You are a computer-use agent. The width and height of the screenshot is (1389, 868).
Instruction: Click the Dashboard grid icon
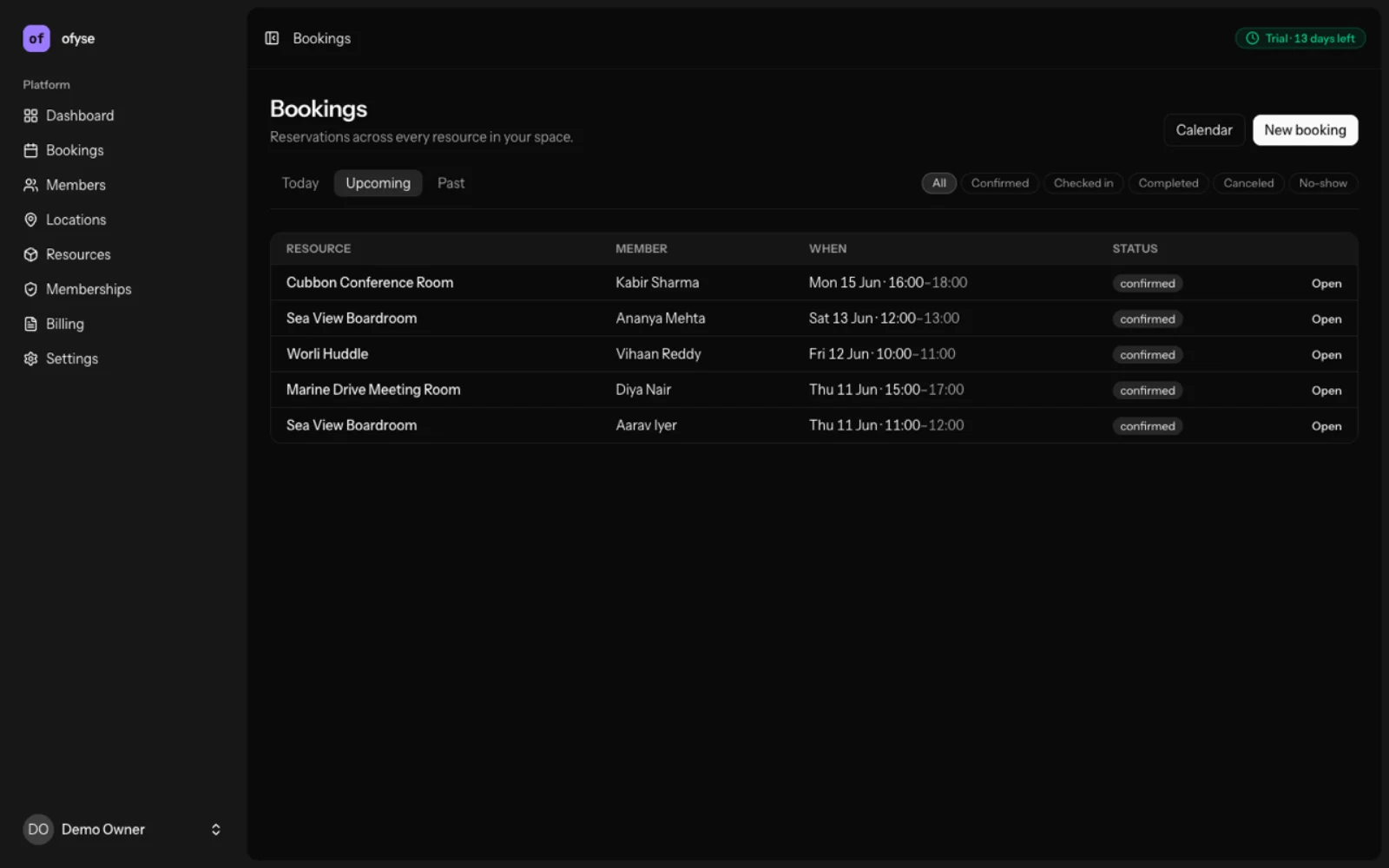pos(30,115)
